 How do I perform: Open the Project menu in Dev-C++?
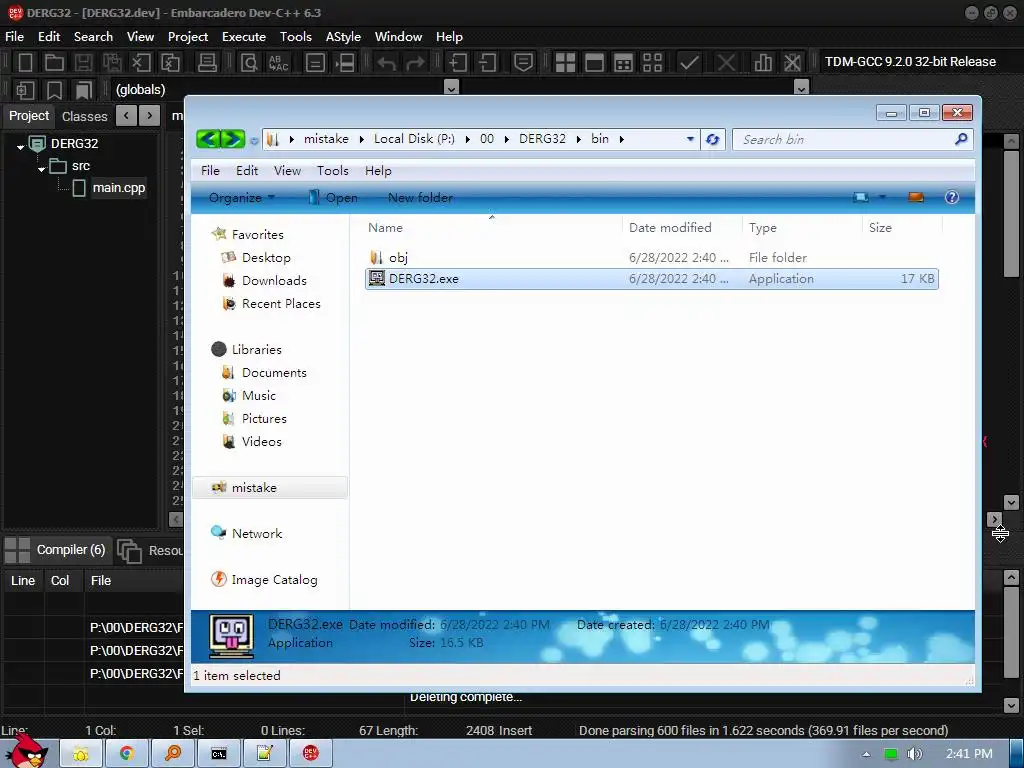(188, 37)
